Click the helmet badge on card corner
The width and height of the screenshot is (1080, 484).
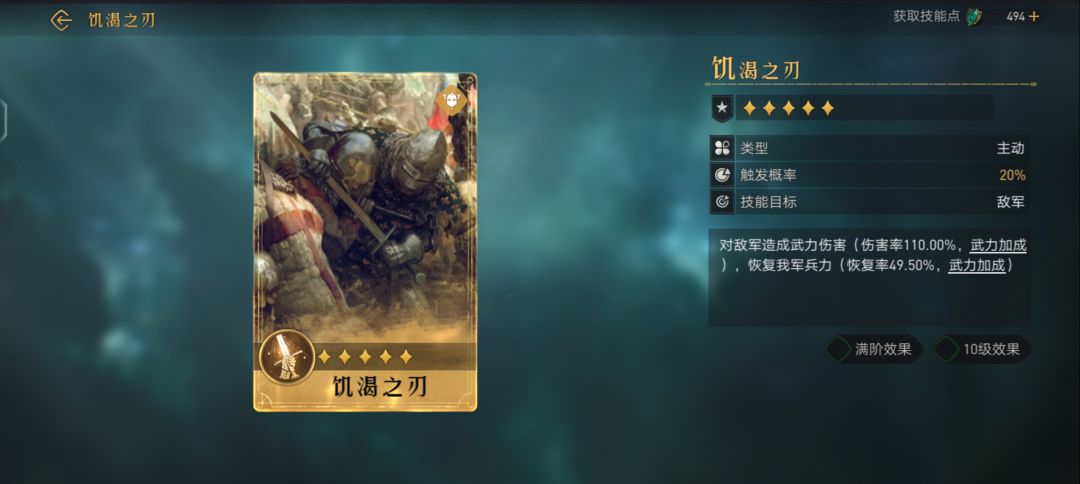click(x=451, y=100)
